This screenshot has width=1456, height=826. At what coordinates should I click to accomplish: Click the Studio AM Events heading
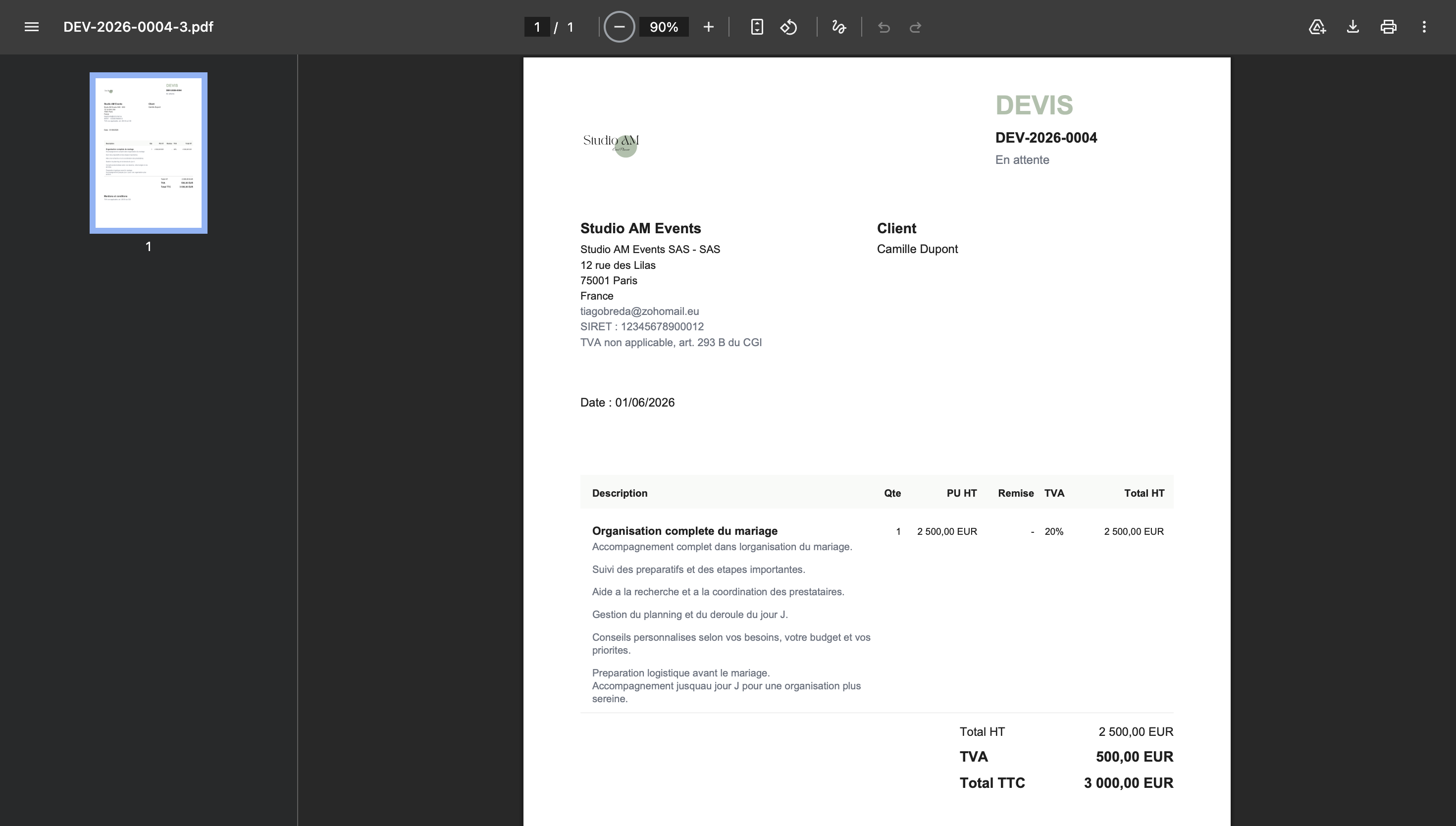click(640, 228)
